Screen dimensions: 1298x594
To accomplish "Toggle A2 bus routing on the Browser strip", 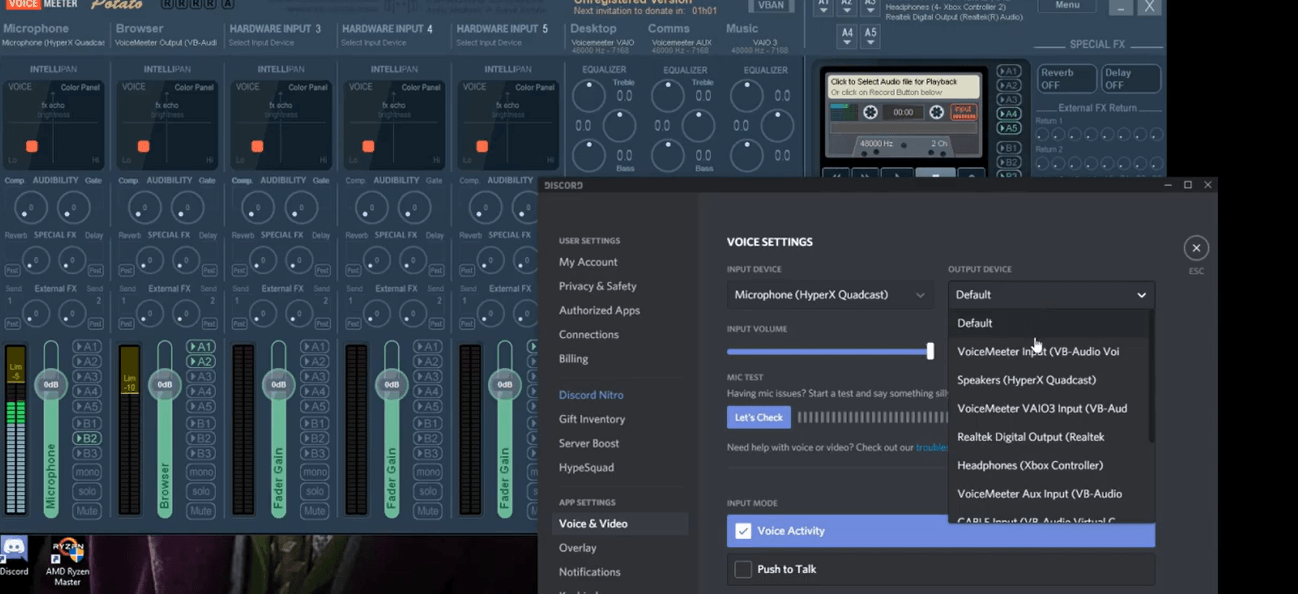I will click(x=201, y=362).
